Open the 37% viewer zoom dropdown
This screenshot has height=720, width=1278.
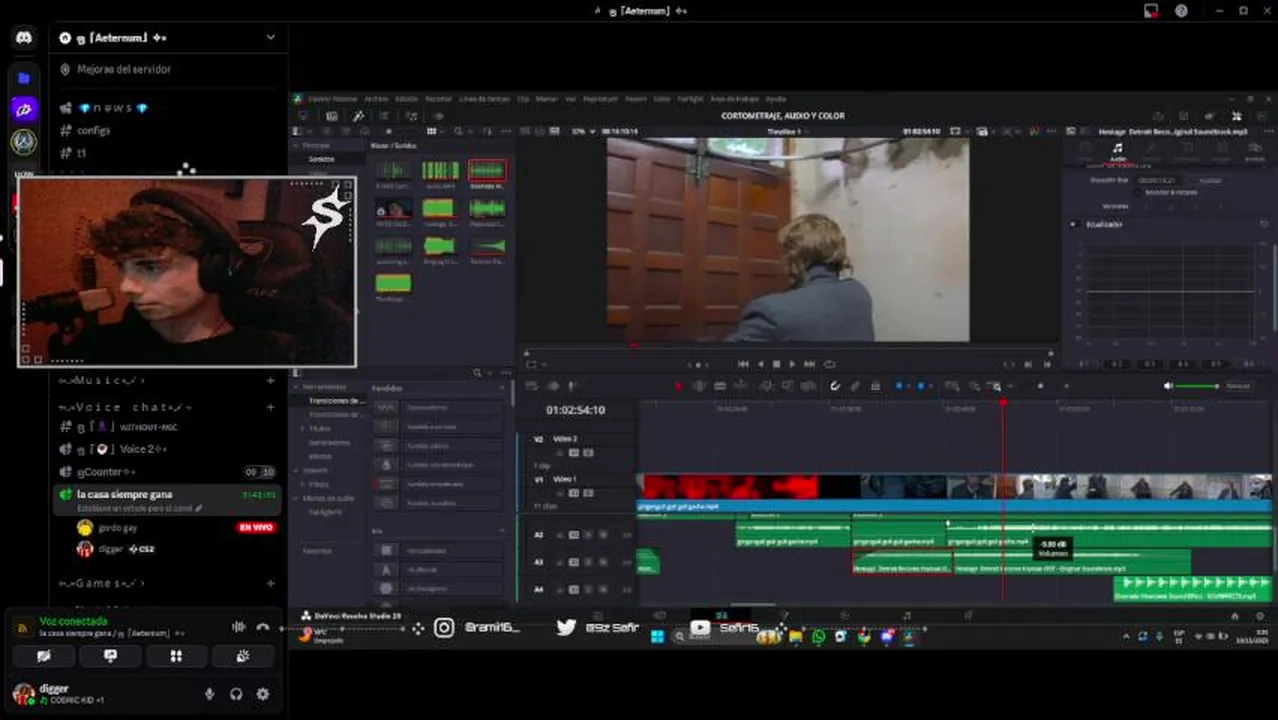pos(584,131)
